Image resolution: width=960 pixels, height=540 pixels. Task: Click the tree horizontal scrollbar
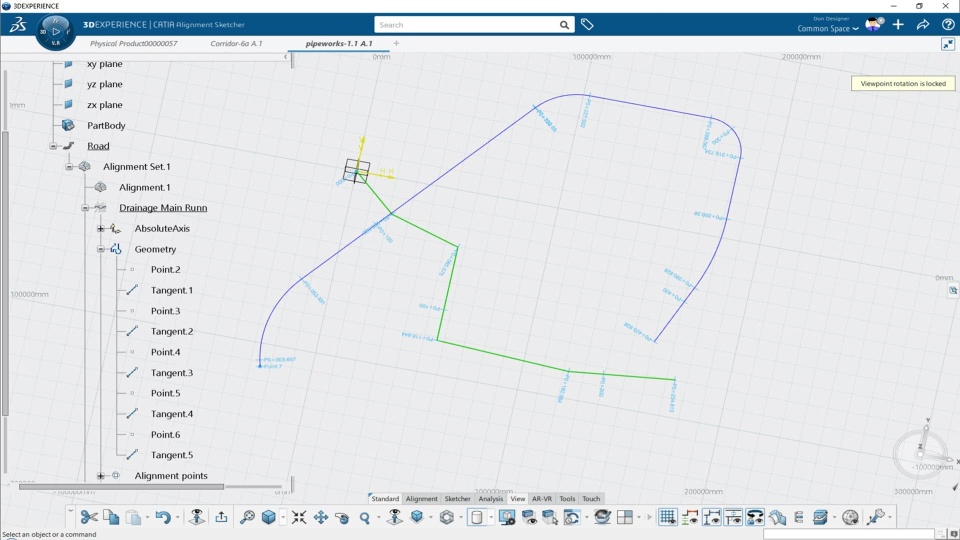coord(121,487)
